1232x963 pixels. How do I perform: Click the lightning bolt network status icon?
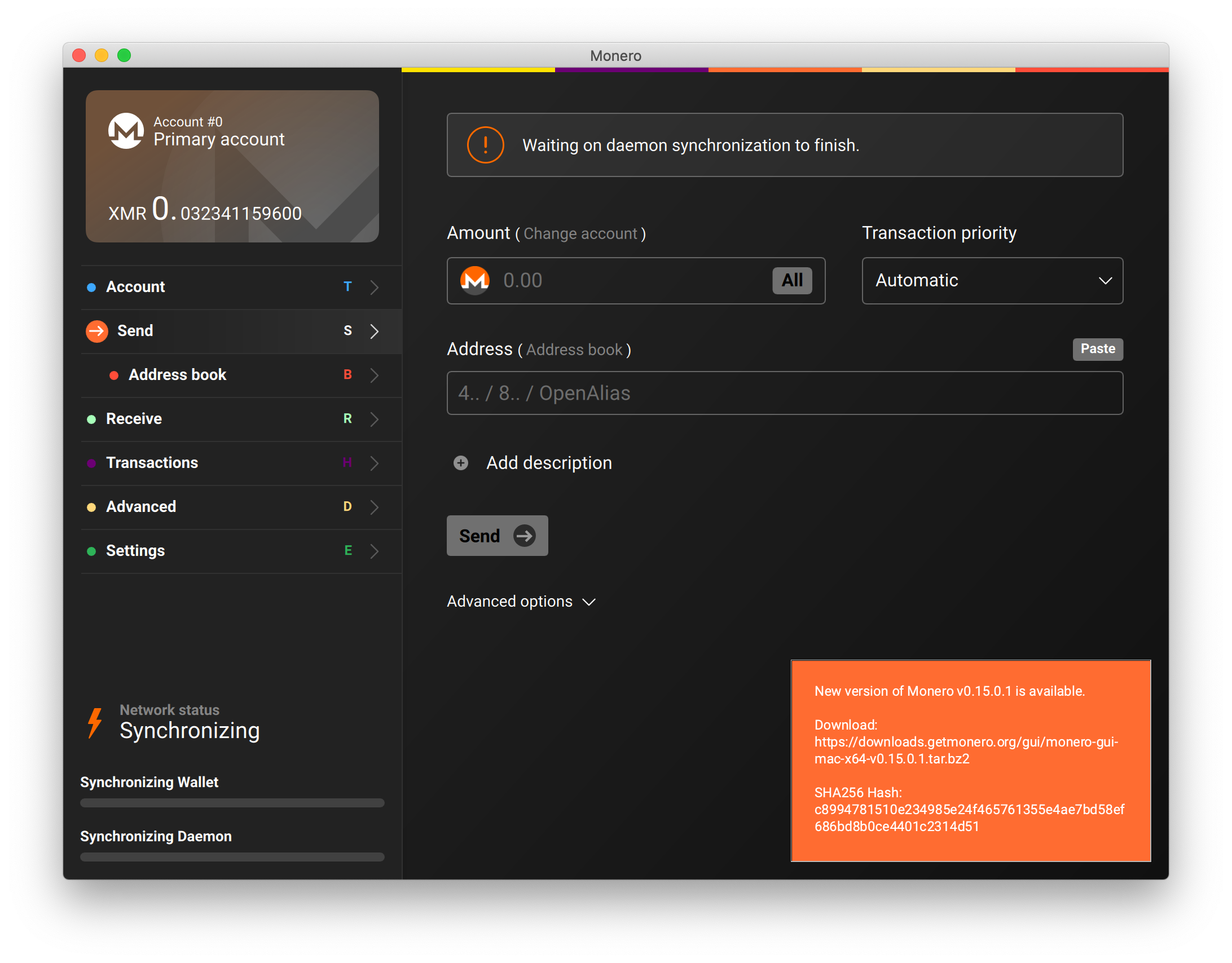[95, 723]
